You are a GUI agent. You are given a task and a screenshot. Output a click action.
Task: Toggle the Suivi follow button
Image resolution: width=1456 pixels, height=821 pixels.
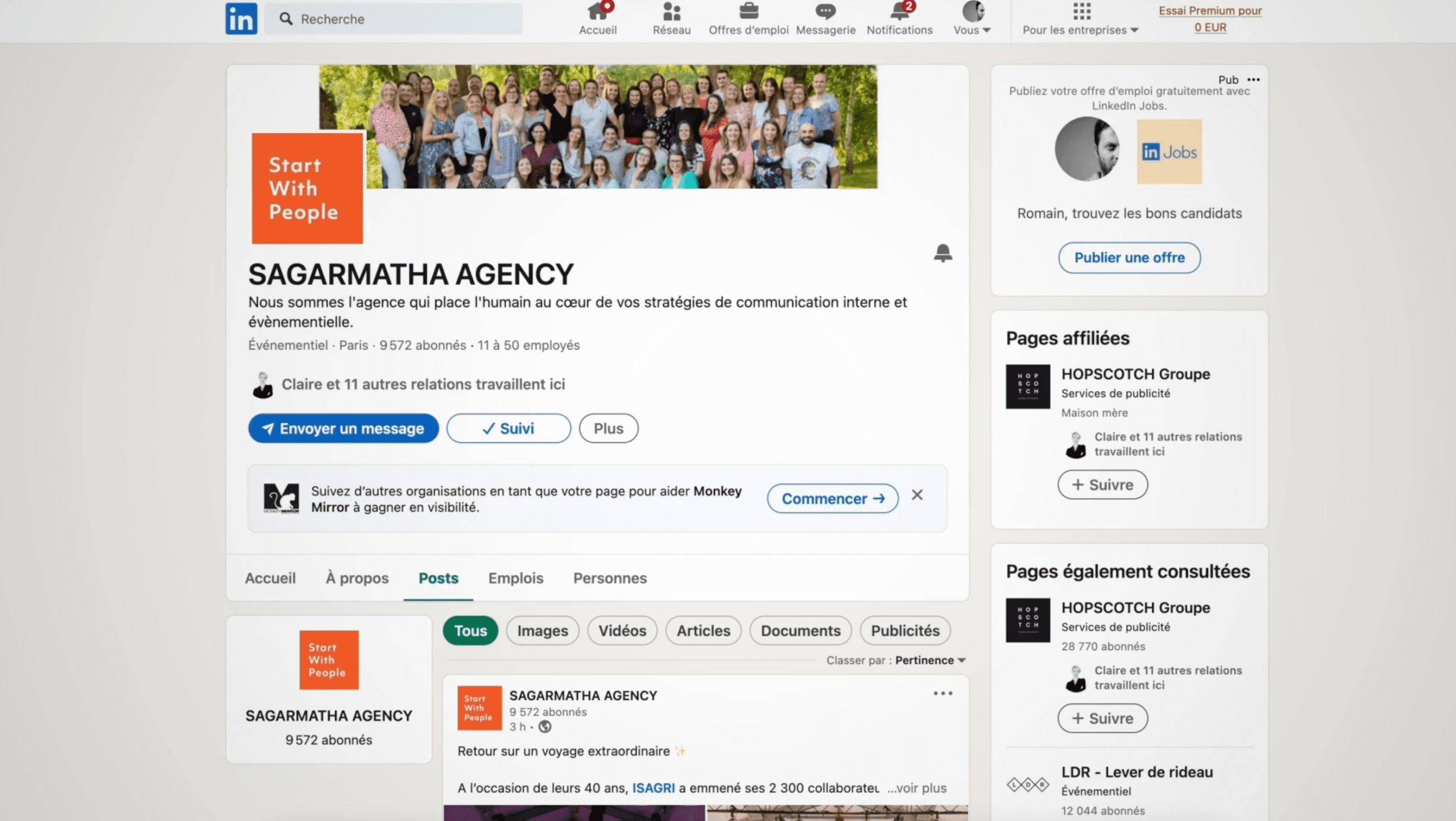(508, 428)
